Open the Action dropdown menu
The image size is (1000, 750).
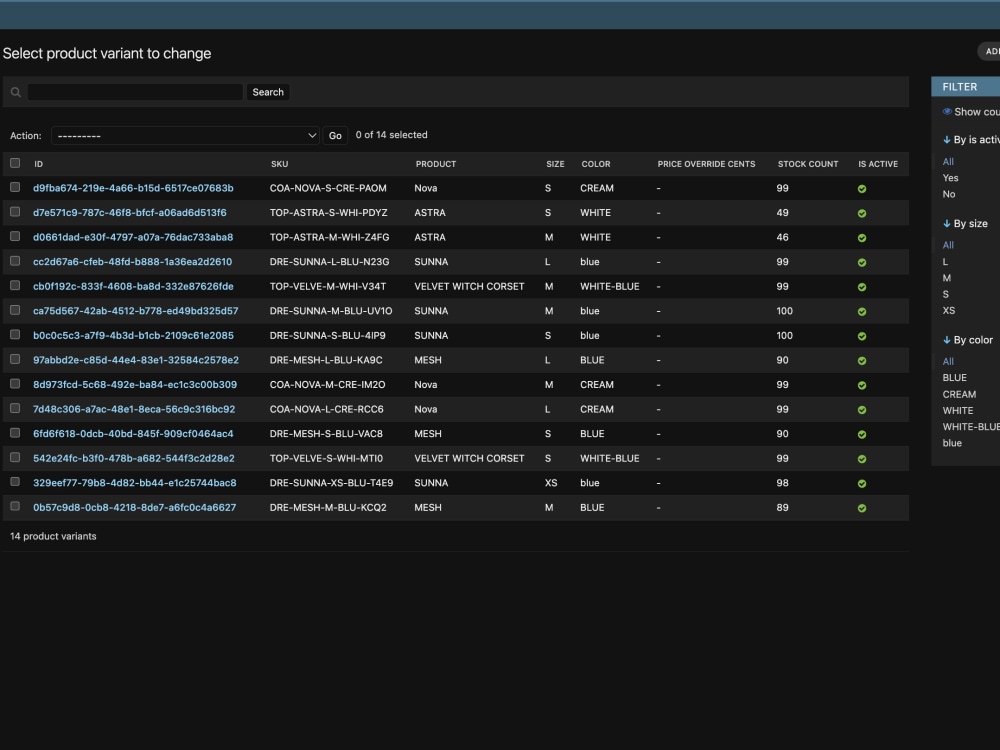click(x=185, y=136)
